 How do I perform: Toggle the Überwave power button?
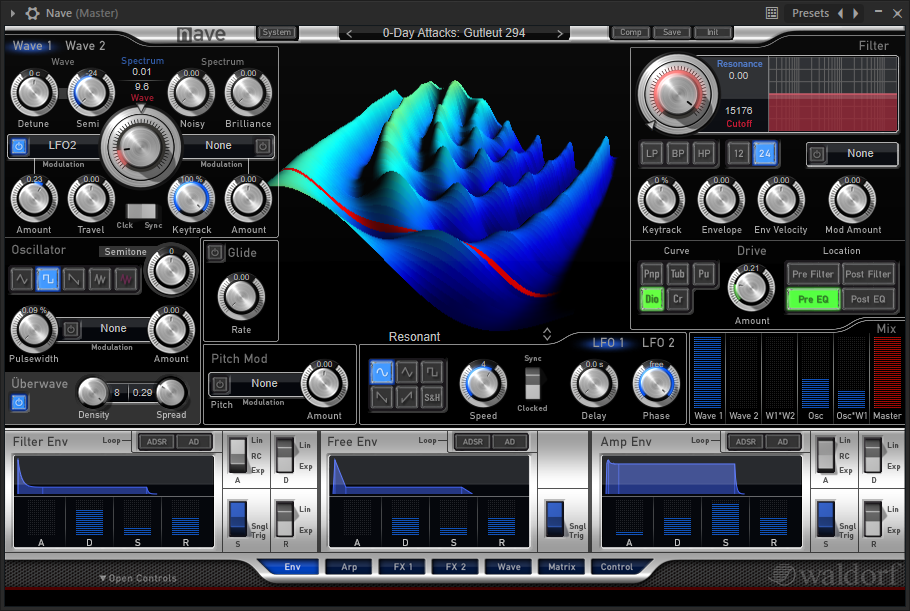pyautogui.click(x=20, y=403)
